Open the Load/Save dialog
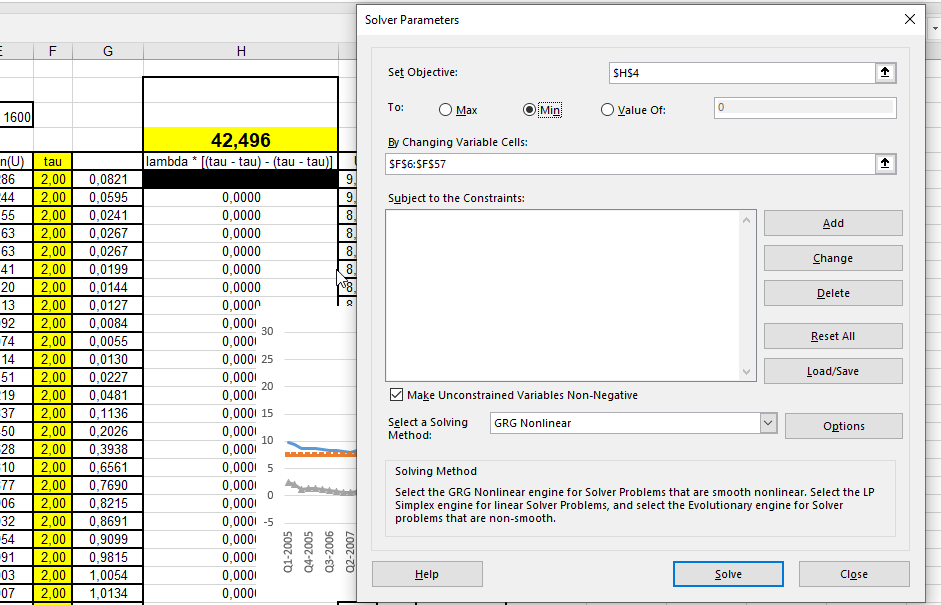This screenshot has width=941, height=605. click(833, 371)
